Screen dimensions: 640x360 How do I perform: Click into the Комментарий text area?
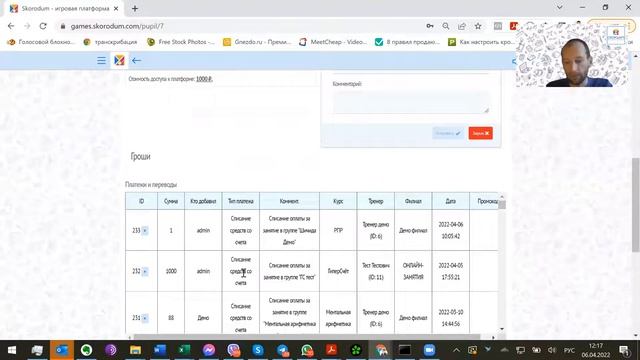click(411, 102)
